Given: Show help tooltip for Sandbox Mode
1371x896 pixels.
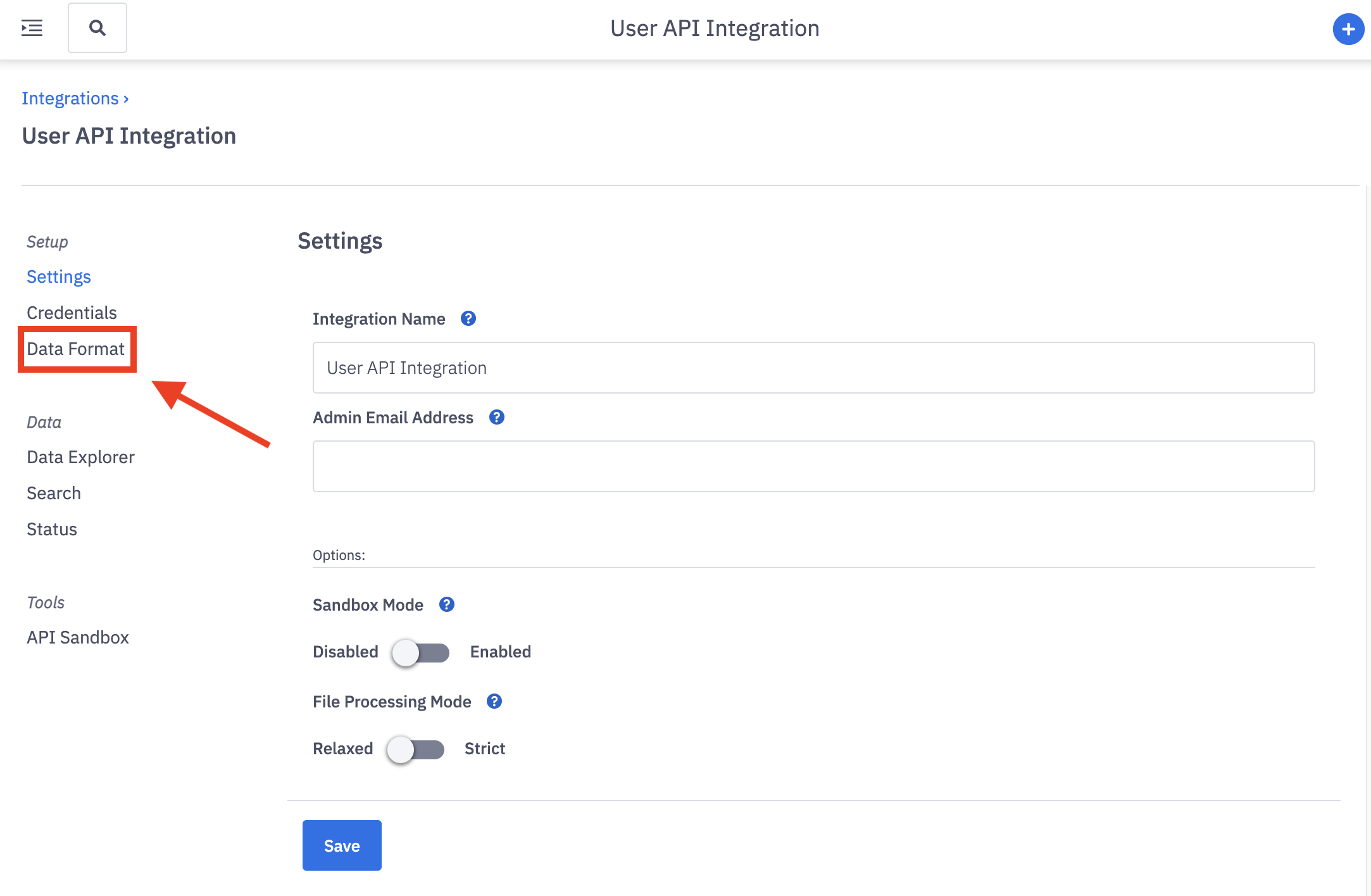Looking at the screenshot, I should click(x=447, y=604).
